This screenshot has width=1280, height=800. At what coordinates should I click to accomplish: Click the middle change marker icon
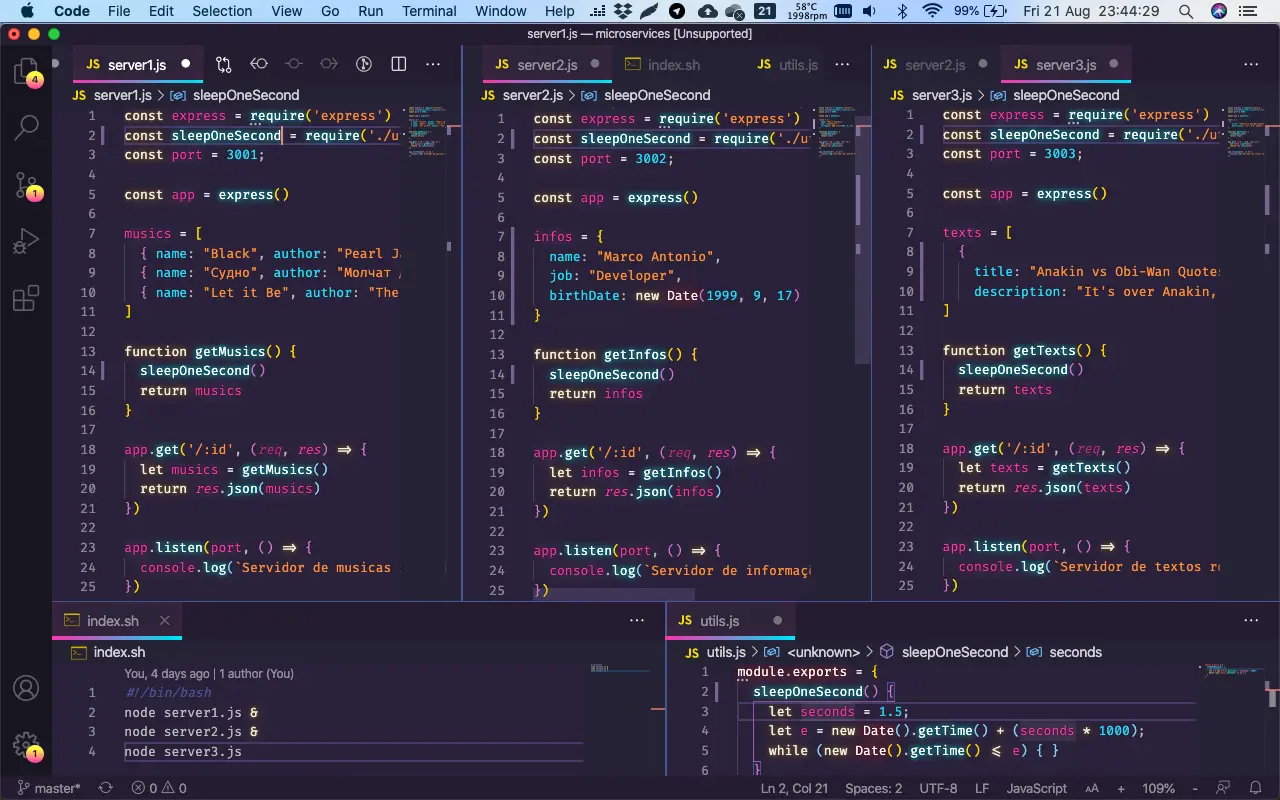tap(294, 64)
